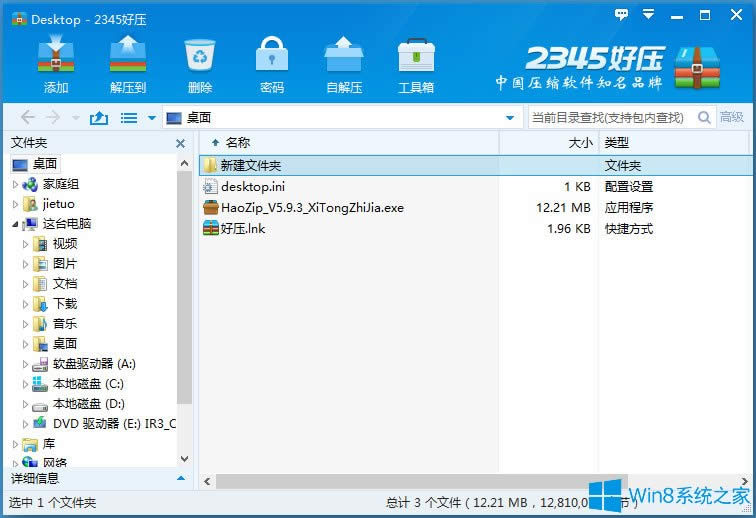Click the 解压到 (Extract to) icon

[x=128, y=62]
